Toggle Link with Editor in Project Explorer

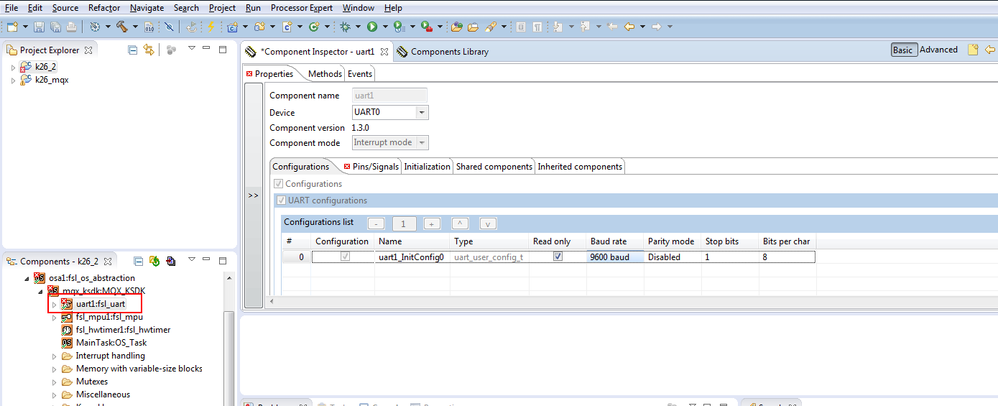[x=149, y=50]
